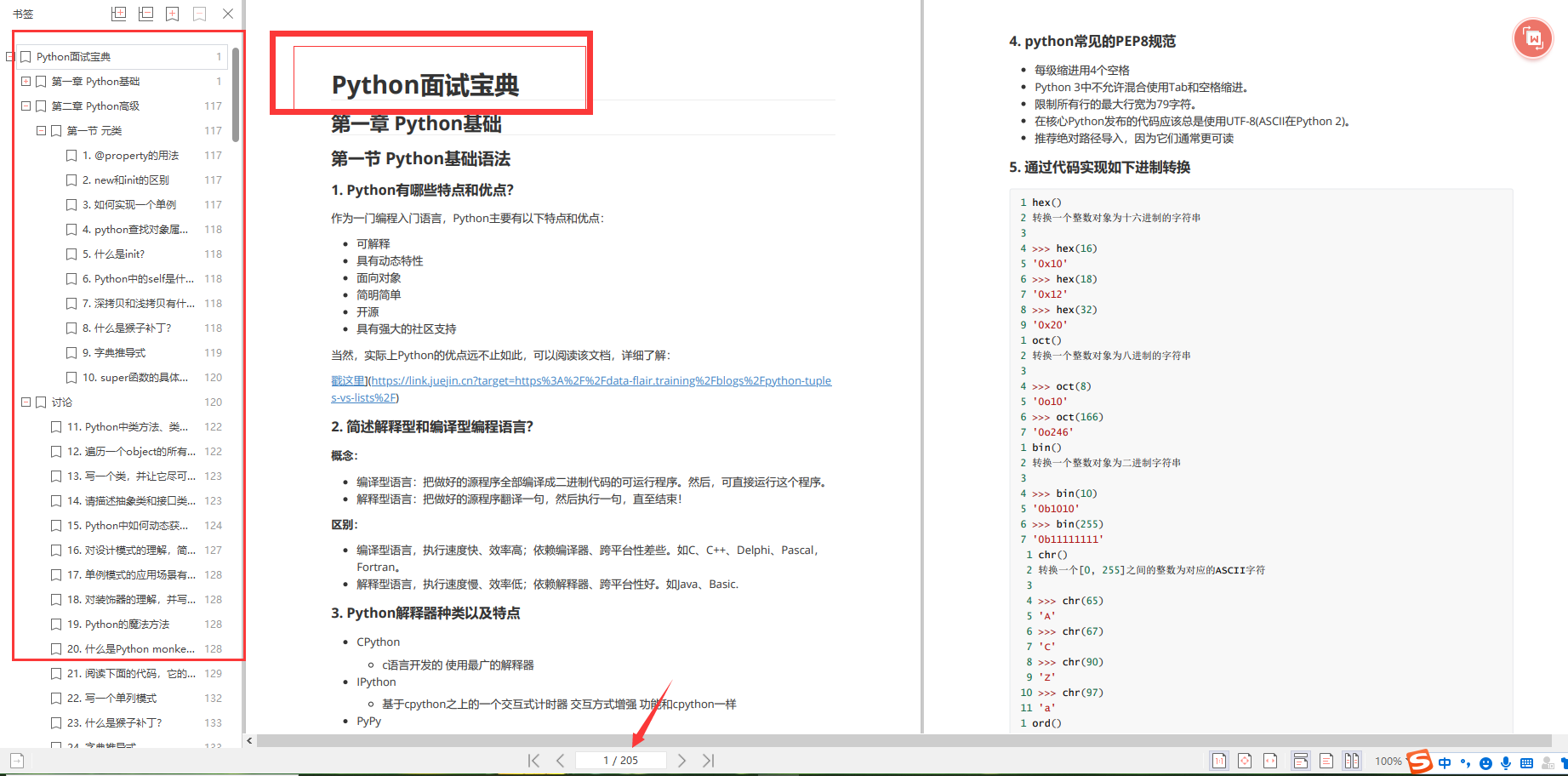Expand the 第一章 Python基础 chapter
This screenshot has width=1568, height=776.
point(26,81)
